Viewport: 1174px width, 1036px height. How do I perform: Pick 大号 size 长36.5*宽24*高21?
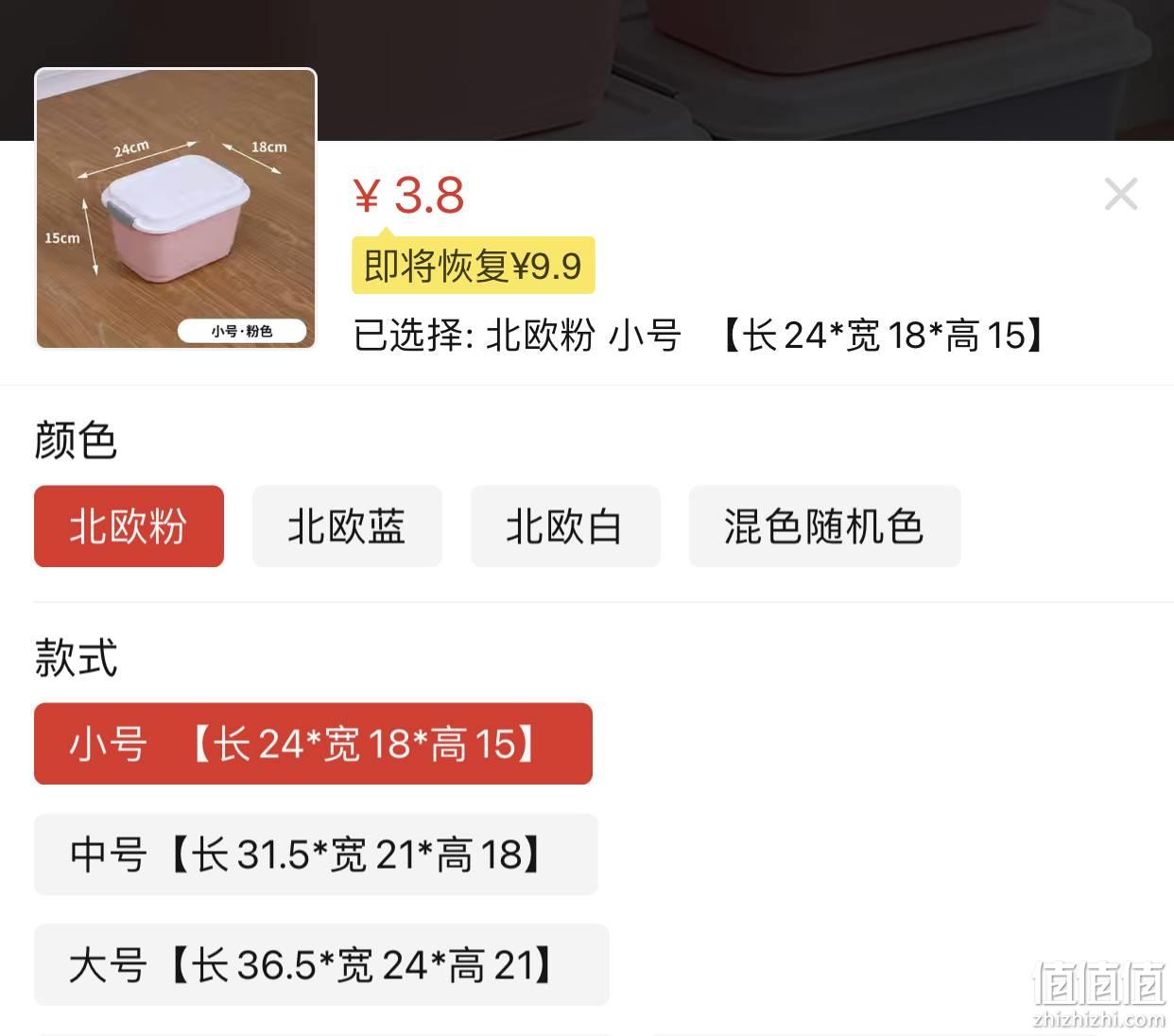click(x=321, y=965)
